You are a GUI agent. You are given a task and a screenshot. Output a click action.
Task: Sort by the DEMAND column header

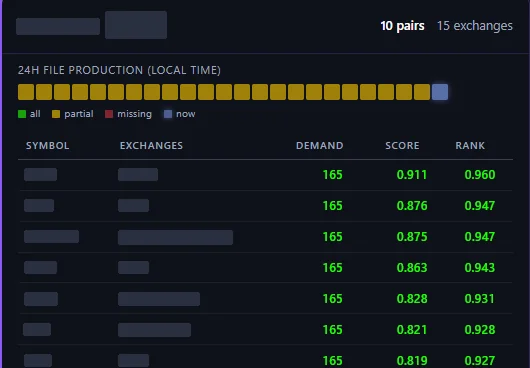tap(320, 146)
